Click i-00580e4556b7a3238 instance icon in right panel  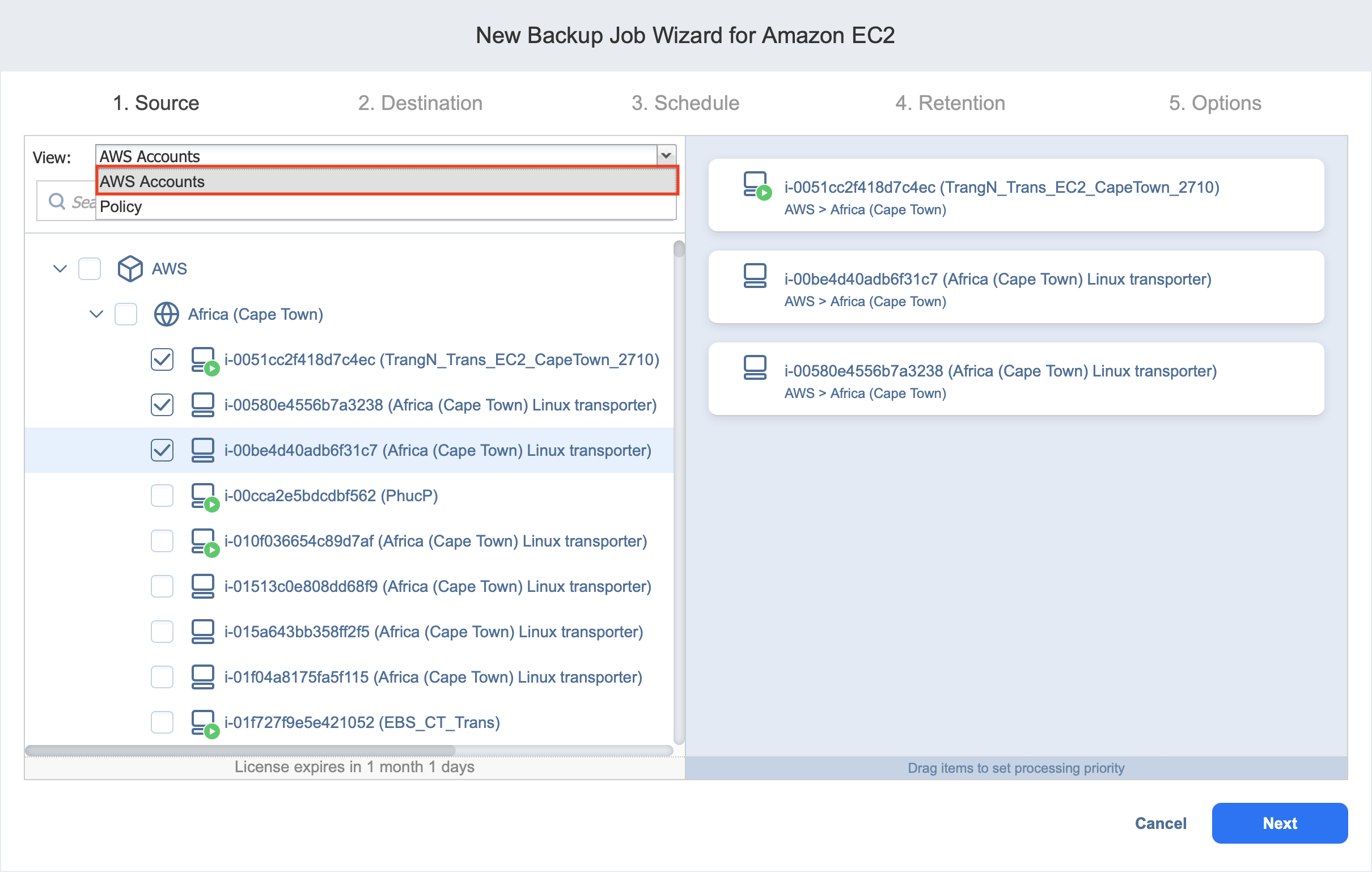(755, 368)
